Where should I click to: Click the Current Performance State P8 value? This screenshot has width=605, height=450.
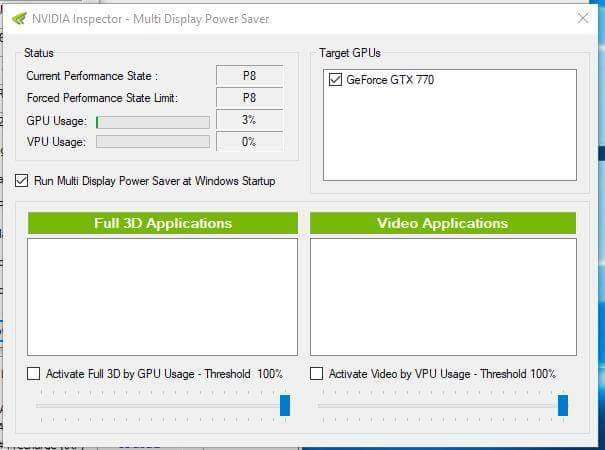250,76
